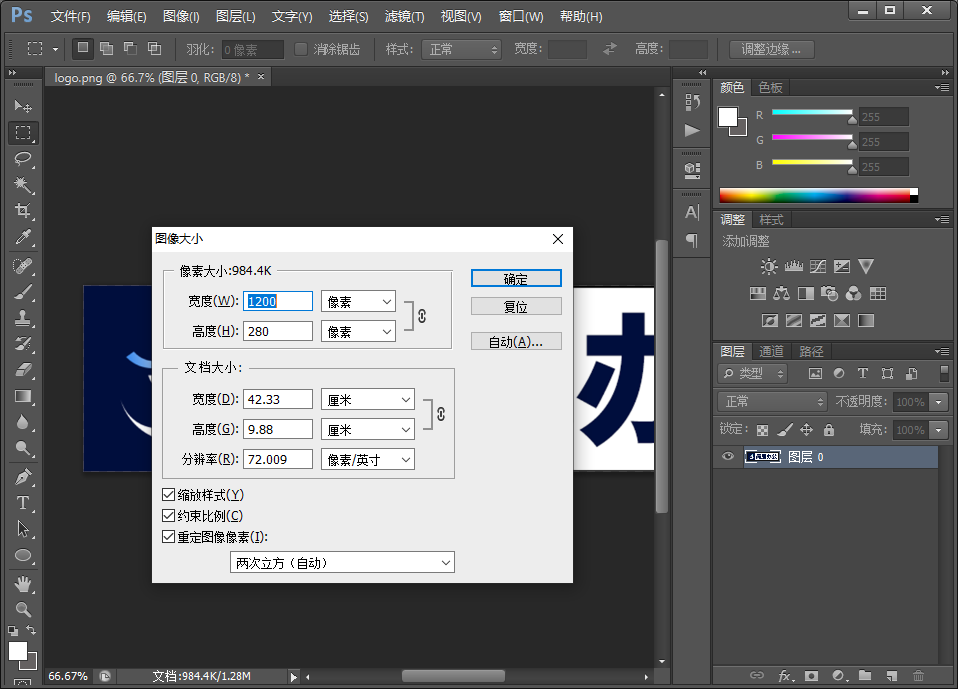
Task: Select the Crop tool
Action: click(x=23, y=211)
